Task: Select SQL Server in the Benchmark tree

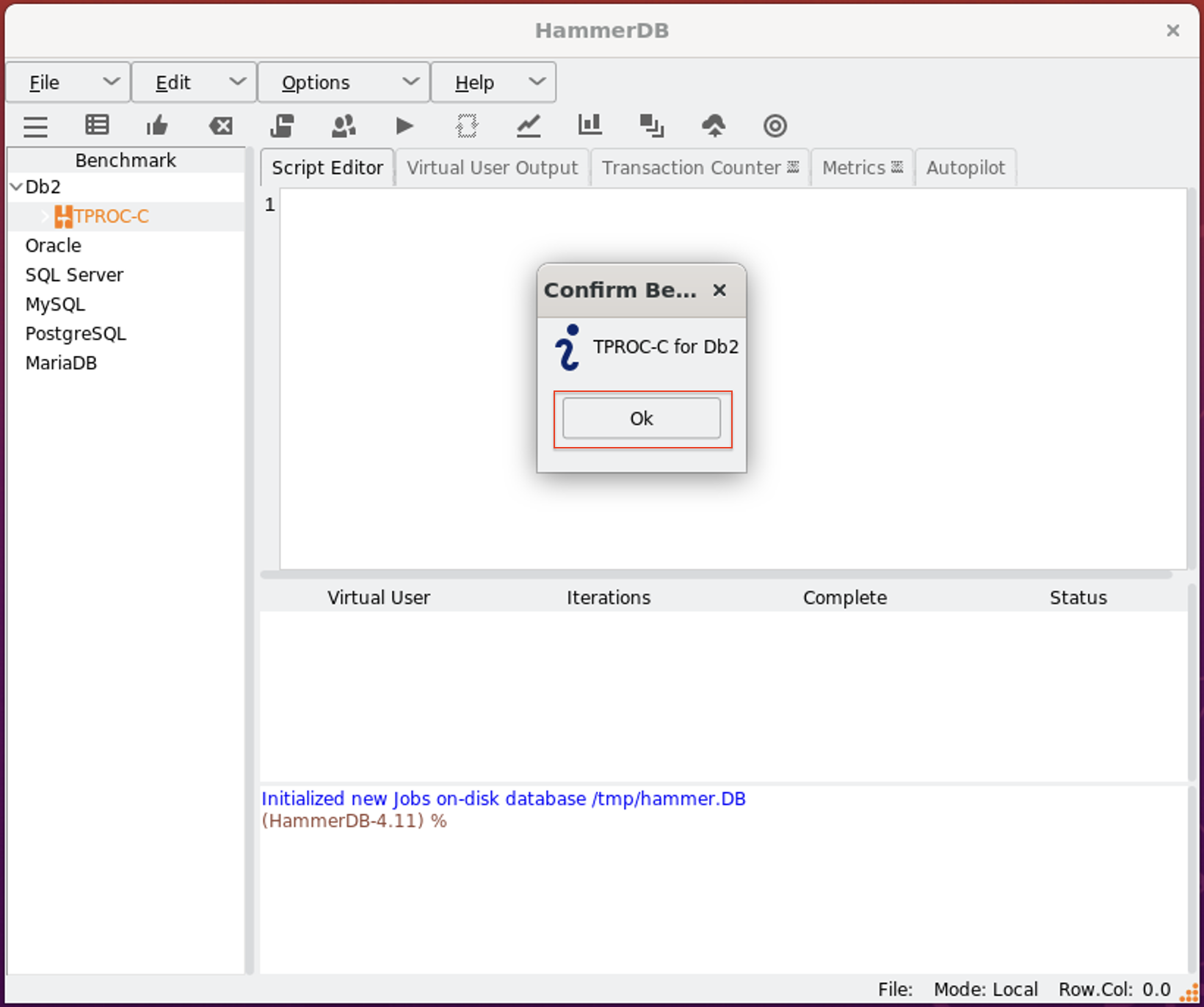Action: coord(74,275)
